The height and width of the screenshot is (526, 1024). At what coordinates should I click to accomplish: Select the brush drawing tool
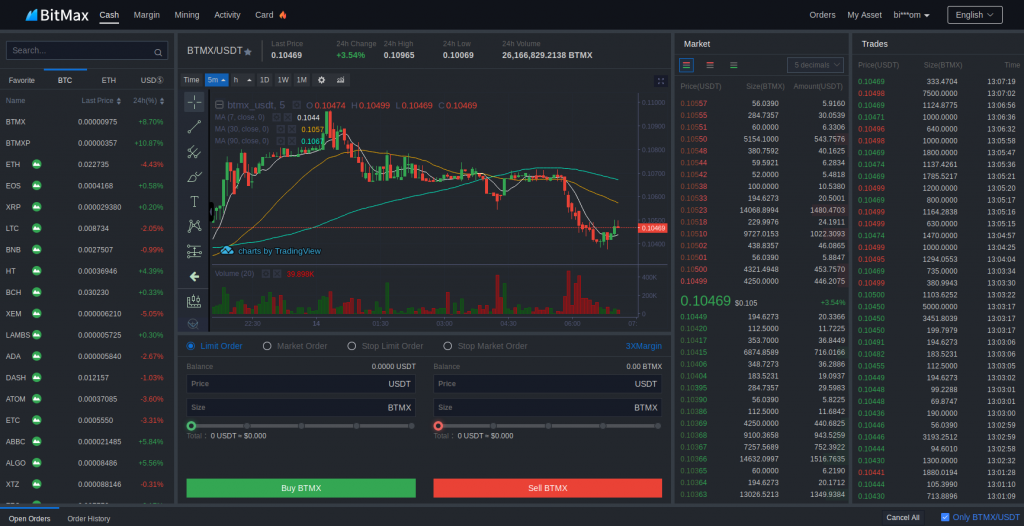tap(194, 176)
